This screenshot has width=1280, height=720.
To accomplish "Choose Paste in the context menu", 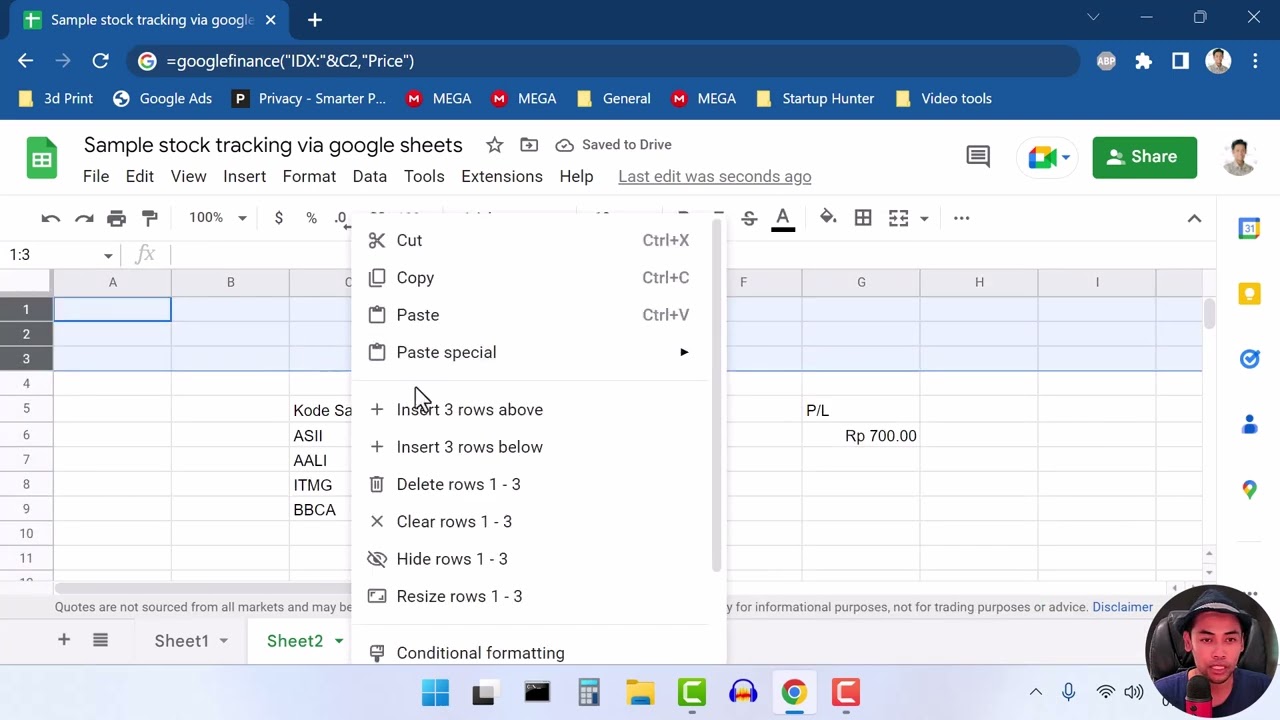I will pyautogui.click(x=529, y=315).
